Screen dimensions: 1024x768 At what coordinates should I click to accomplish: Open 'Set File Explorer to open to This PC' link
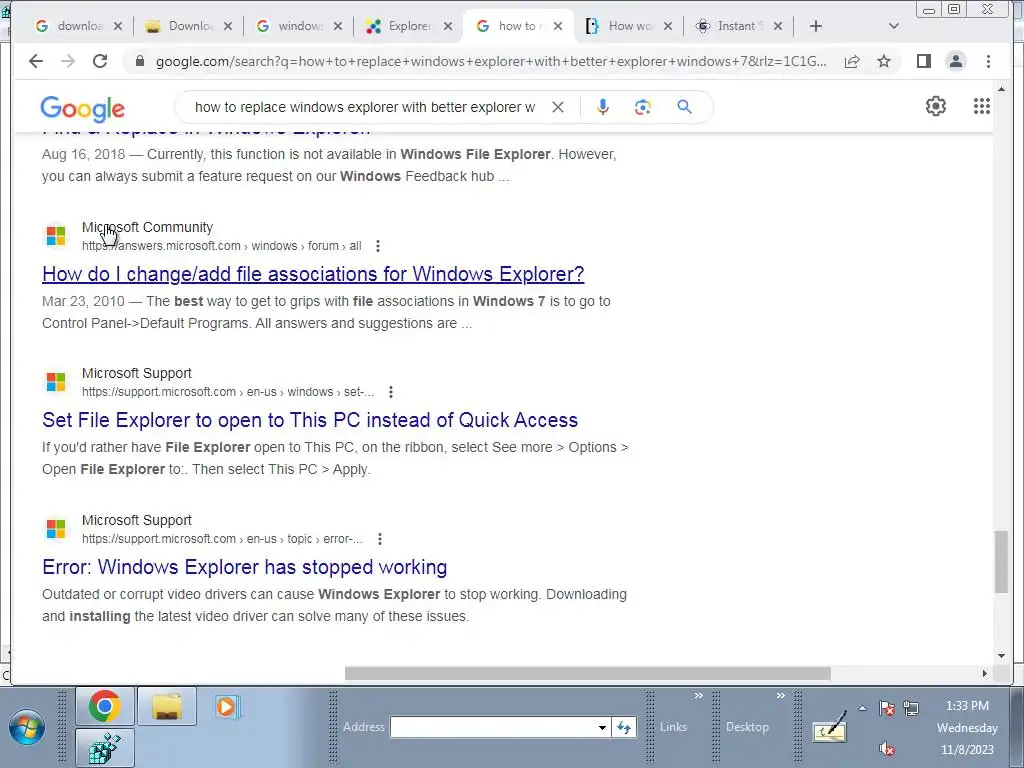tap(310, 420)
